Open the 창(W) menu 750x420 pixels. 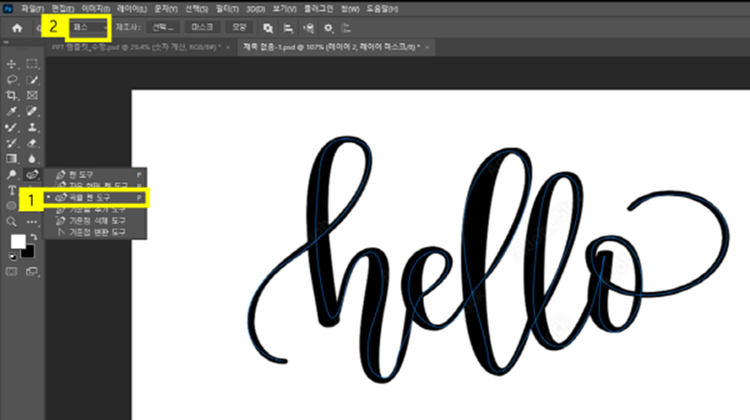[x=350, y=9]
